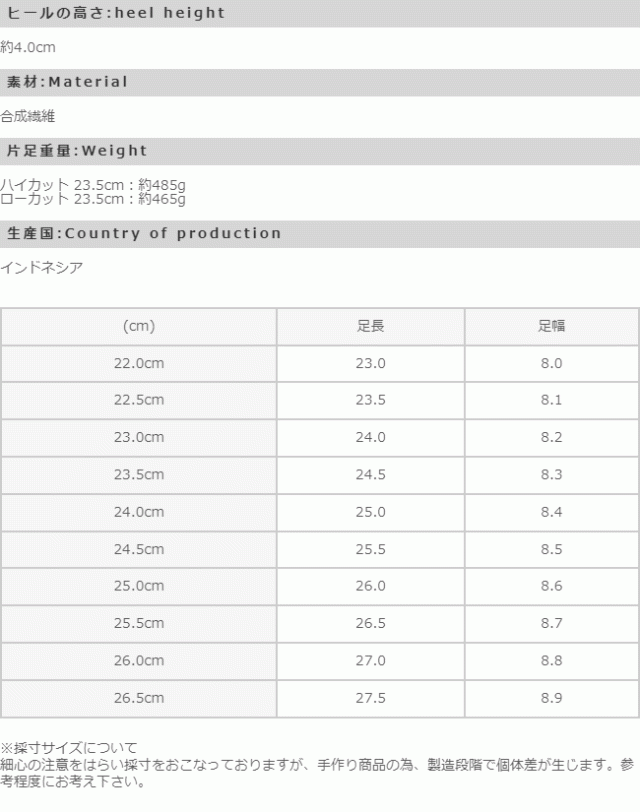Viewport: 640px width, 812px height.
Task: Click the 足長 column header
Action: (370, 327)
